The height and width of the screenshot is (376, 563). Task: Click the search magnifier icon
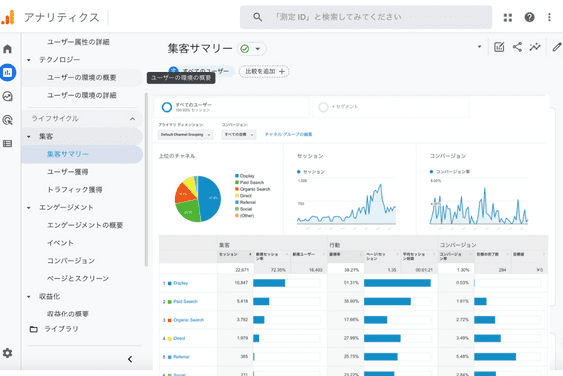coord(257,17)
